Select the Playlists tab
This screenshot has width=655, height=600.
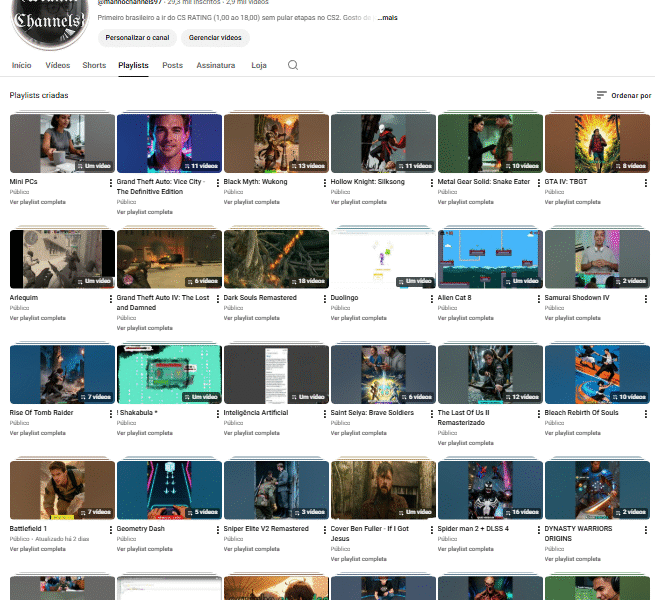pos(133,65)
